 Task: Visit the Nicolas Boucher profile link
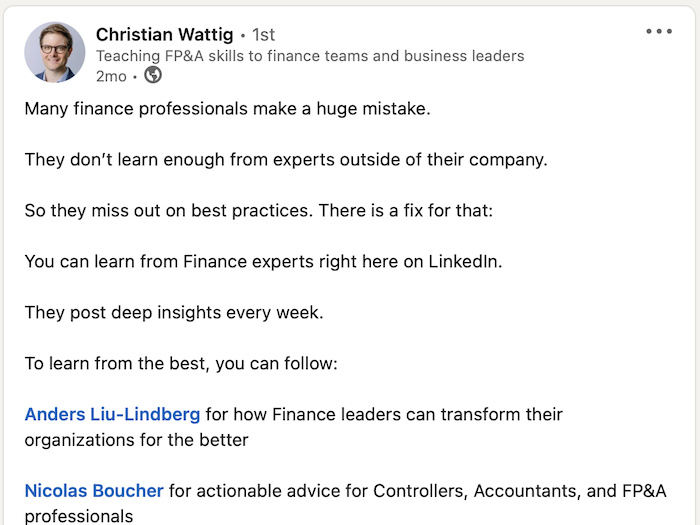click(x=94, y=491)
